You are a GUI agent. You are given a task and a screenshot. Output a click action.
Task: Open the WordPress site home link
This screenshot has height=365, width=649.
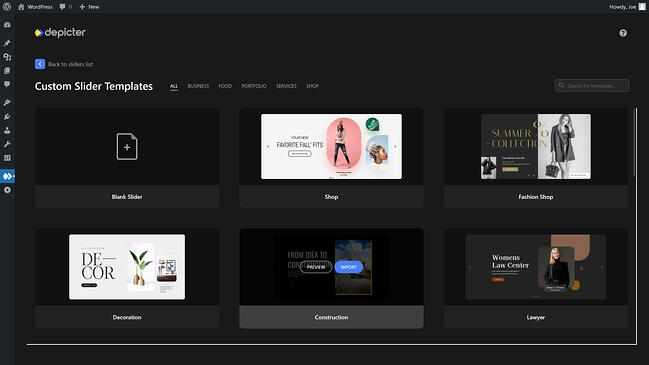point(35,7)
